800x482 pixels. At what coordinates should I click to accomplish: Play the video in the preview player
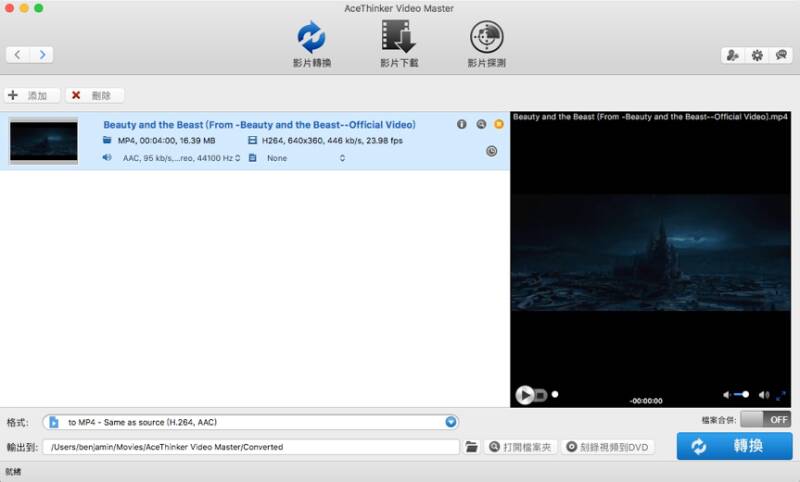524,394
